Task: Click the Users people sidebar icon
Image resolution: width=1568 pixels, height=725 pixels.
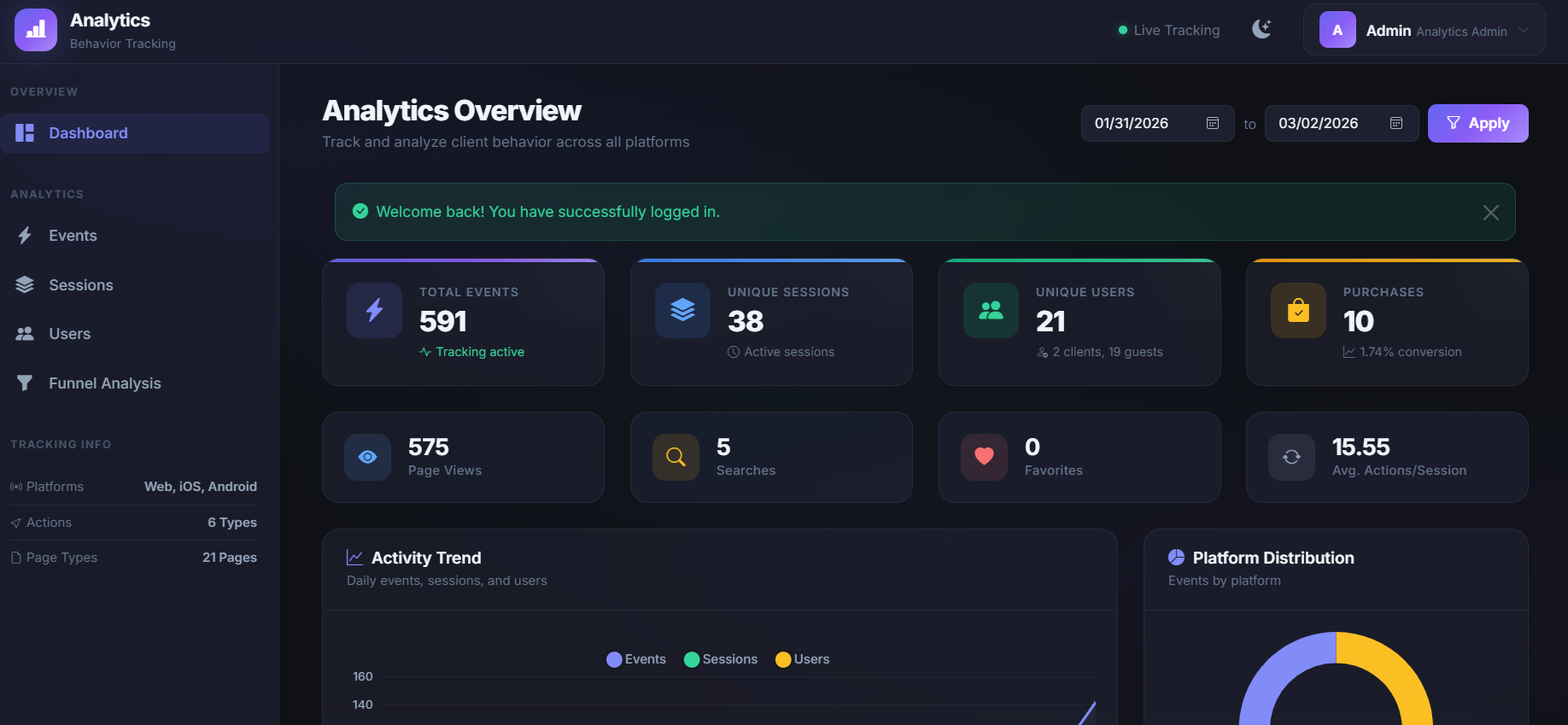Action: click(25, 334)
